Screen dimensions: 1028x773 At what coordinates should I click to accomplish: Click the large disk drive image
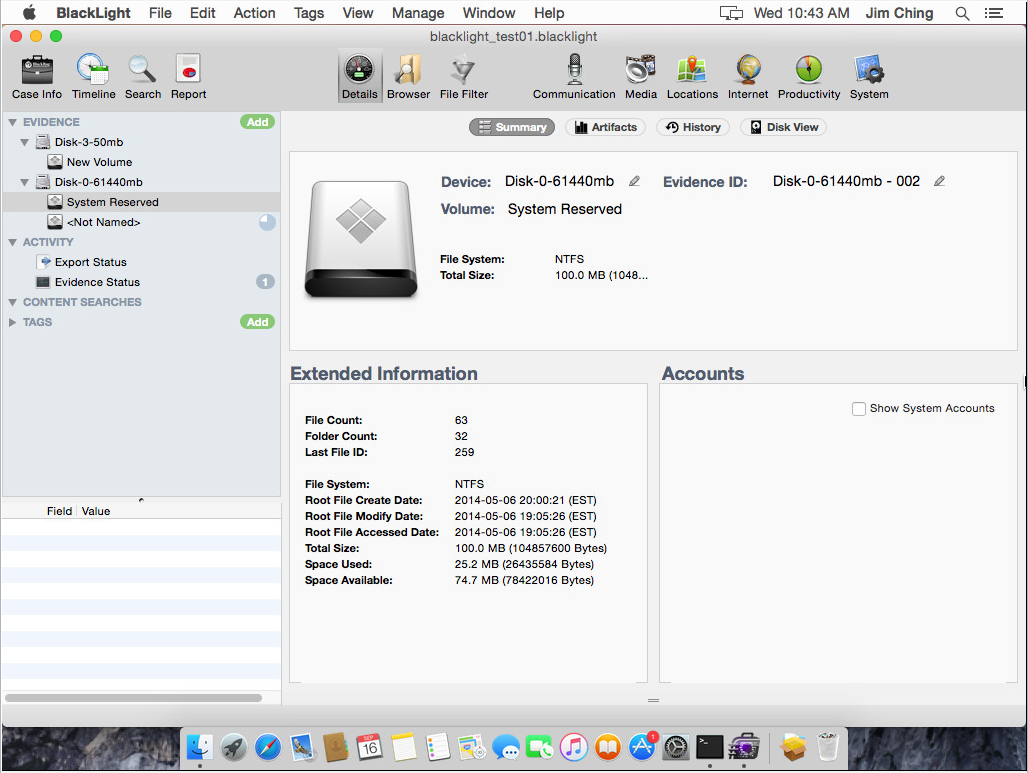361,239
